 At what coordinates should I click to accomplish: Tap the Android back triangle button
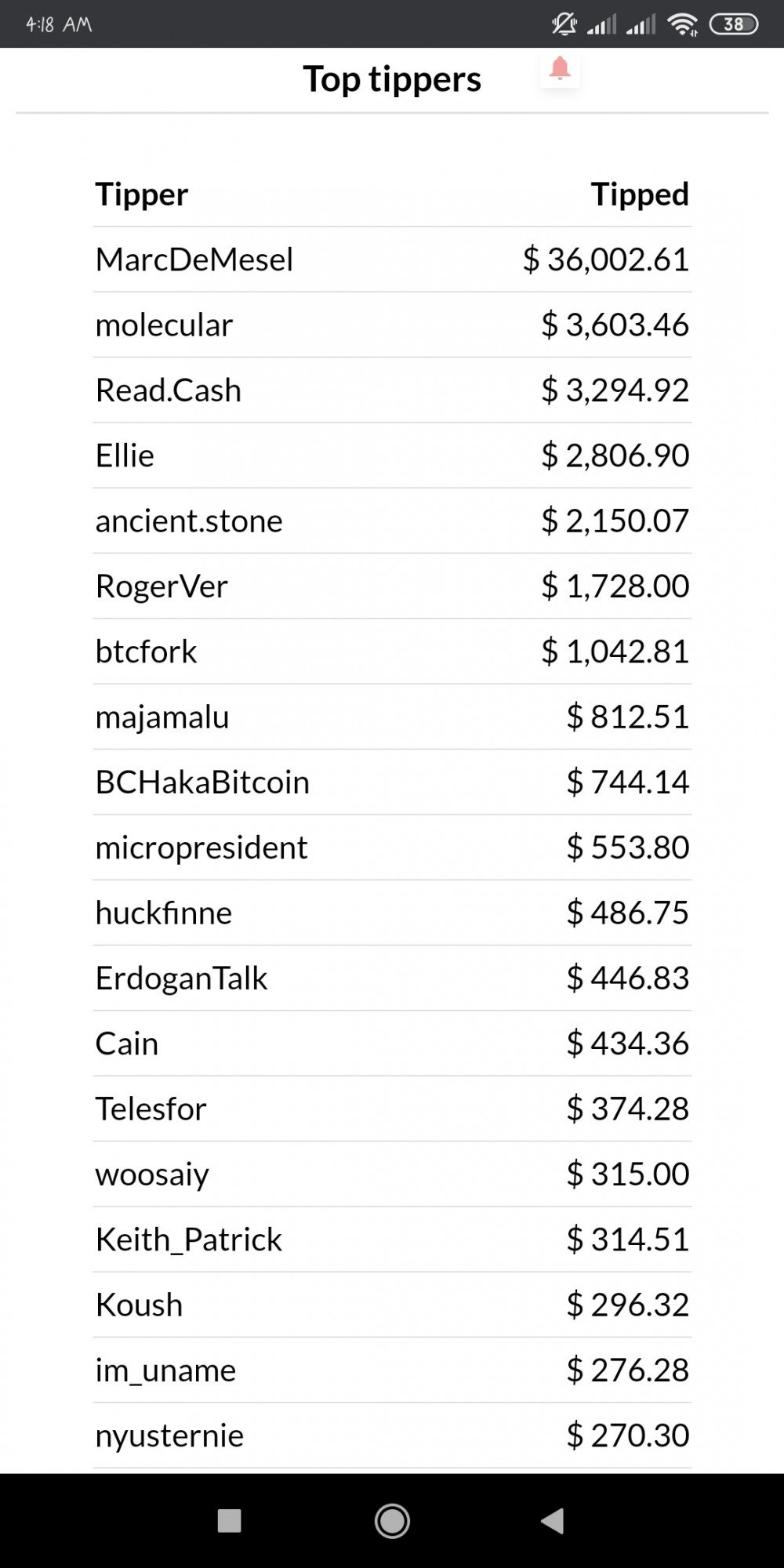(x=554, y=1521)
